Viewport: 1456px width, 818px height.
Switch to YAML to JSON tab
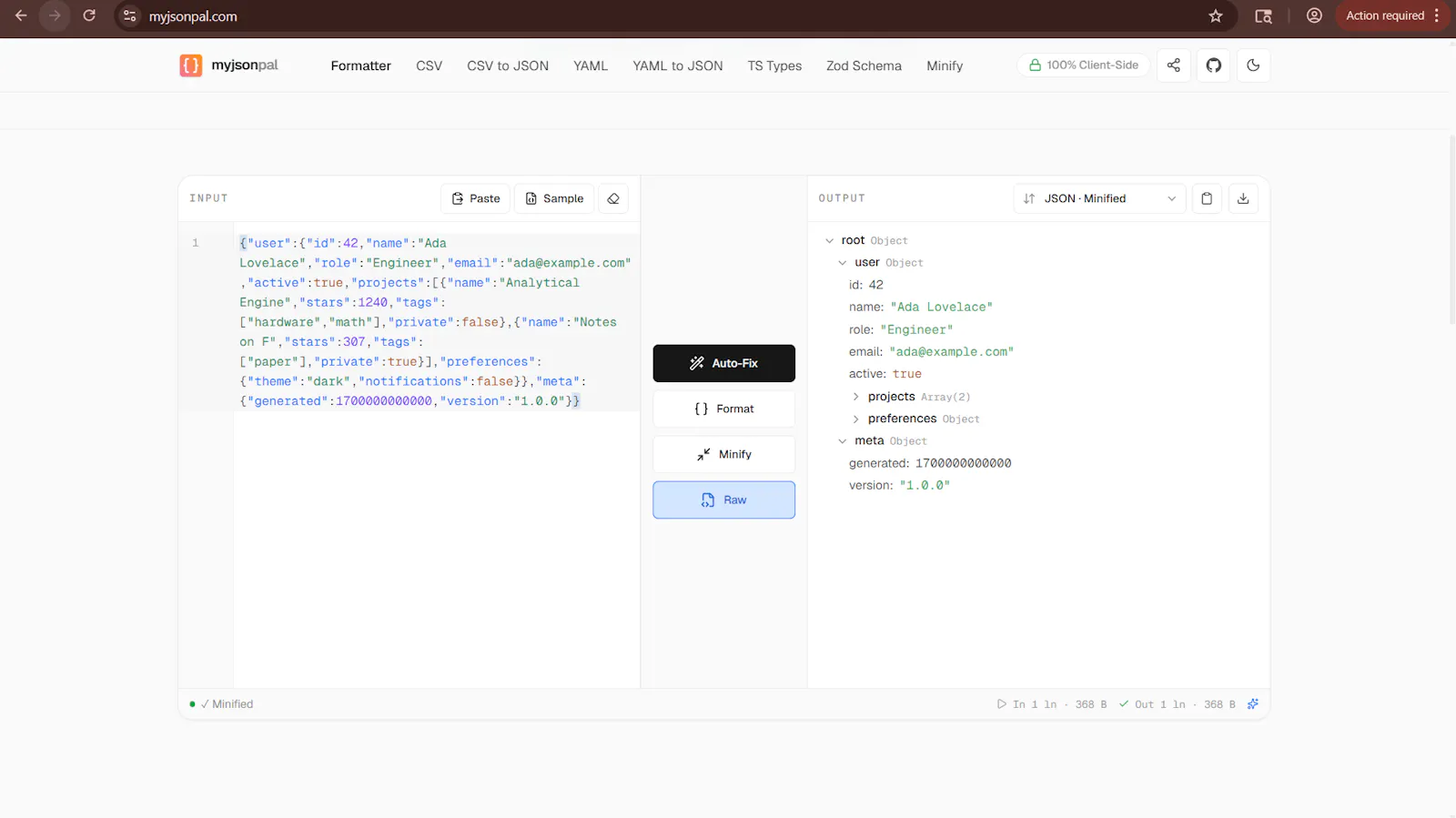click(x=678, y=66)
